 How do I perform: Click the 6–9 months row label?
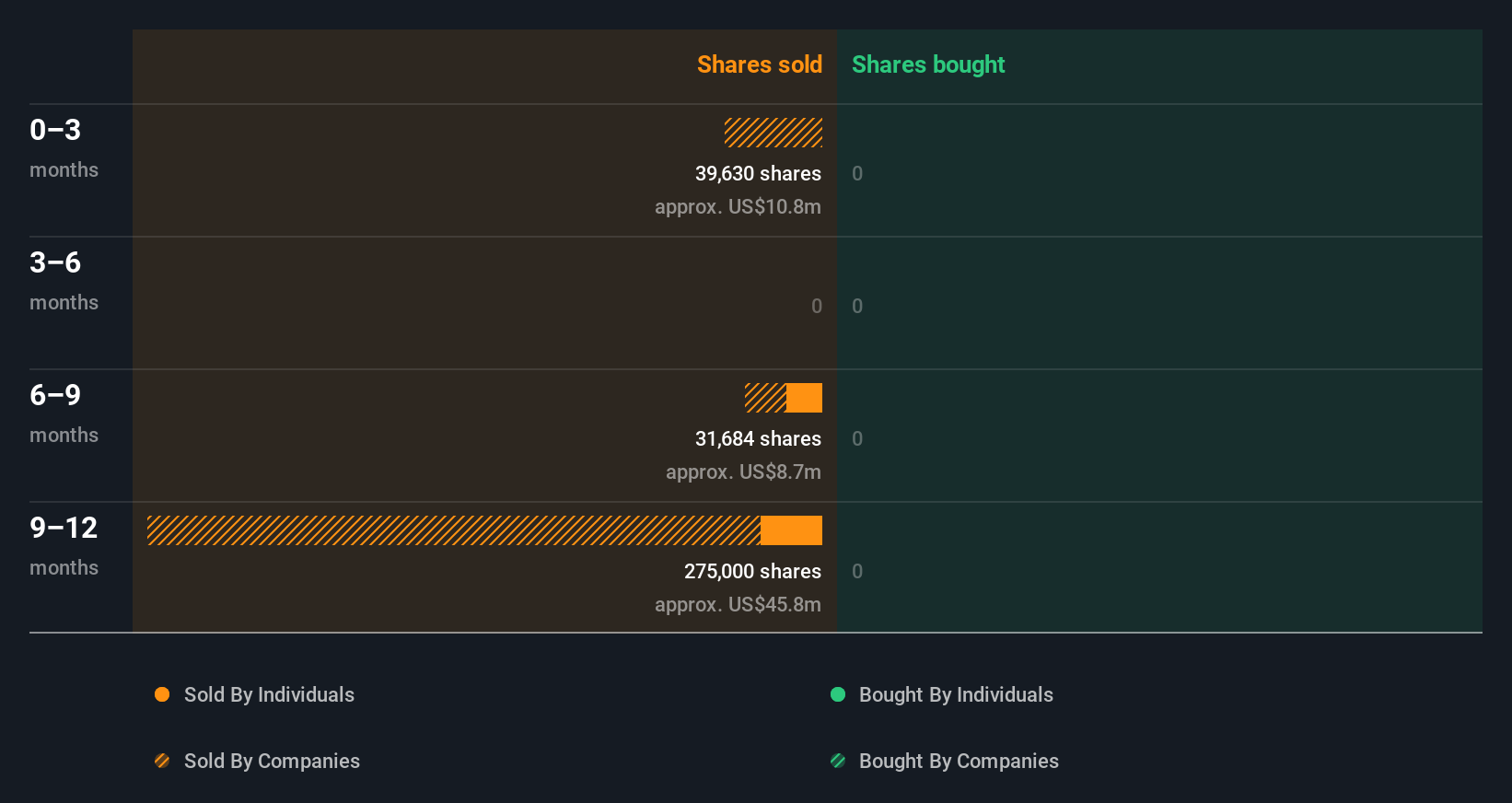click(64, 414)
